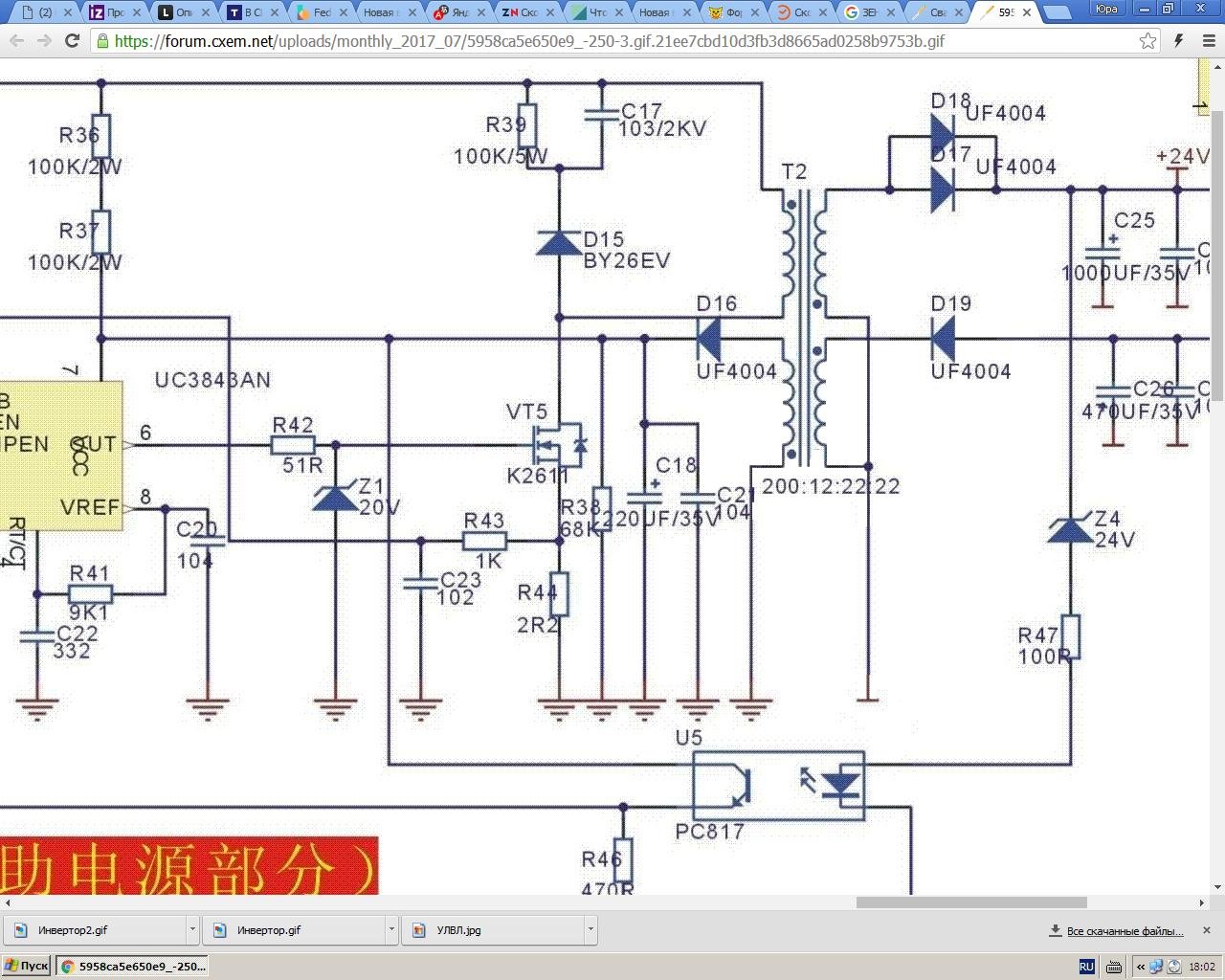The width and height of the screenshot is (1225, 980).
Task: Bookmark this page with the star icon
Action: pos(1147,41)
